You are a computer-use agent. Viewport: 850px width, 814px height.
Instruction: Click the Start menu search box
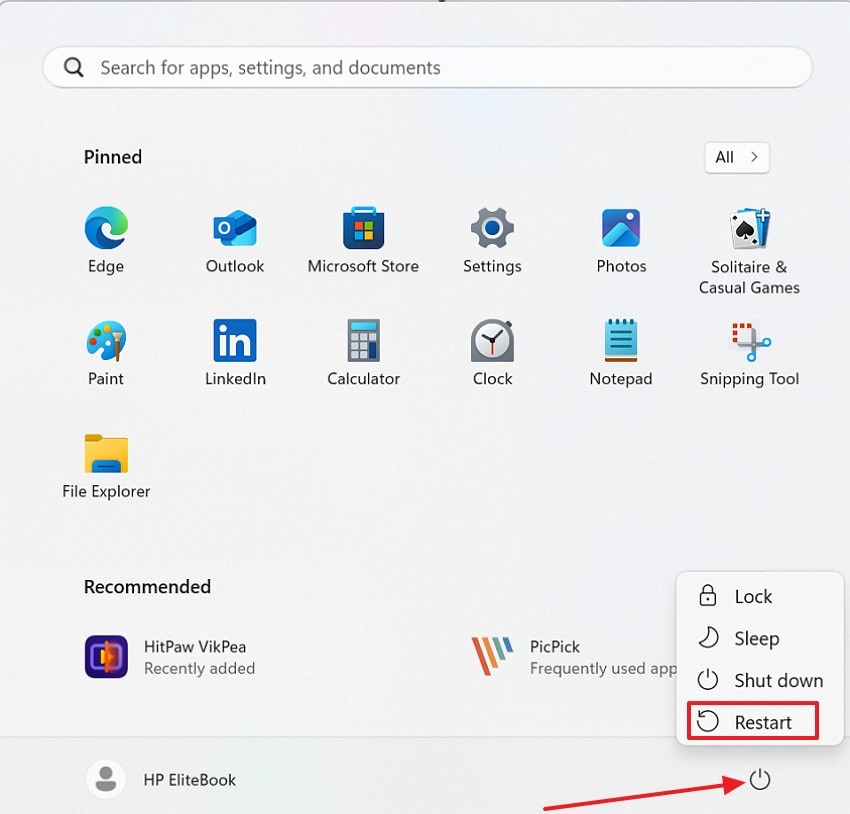(x=426, y=68)
